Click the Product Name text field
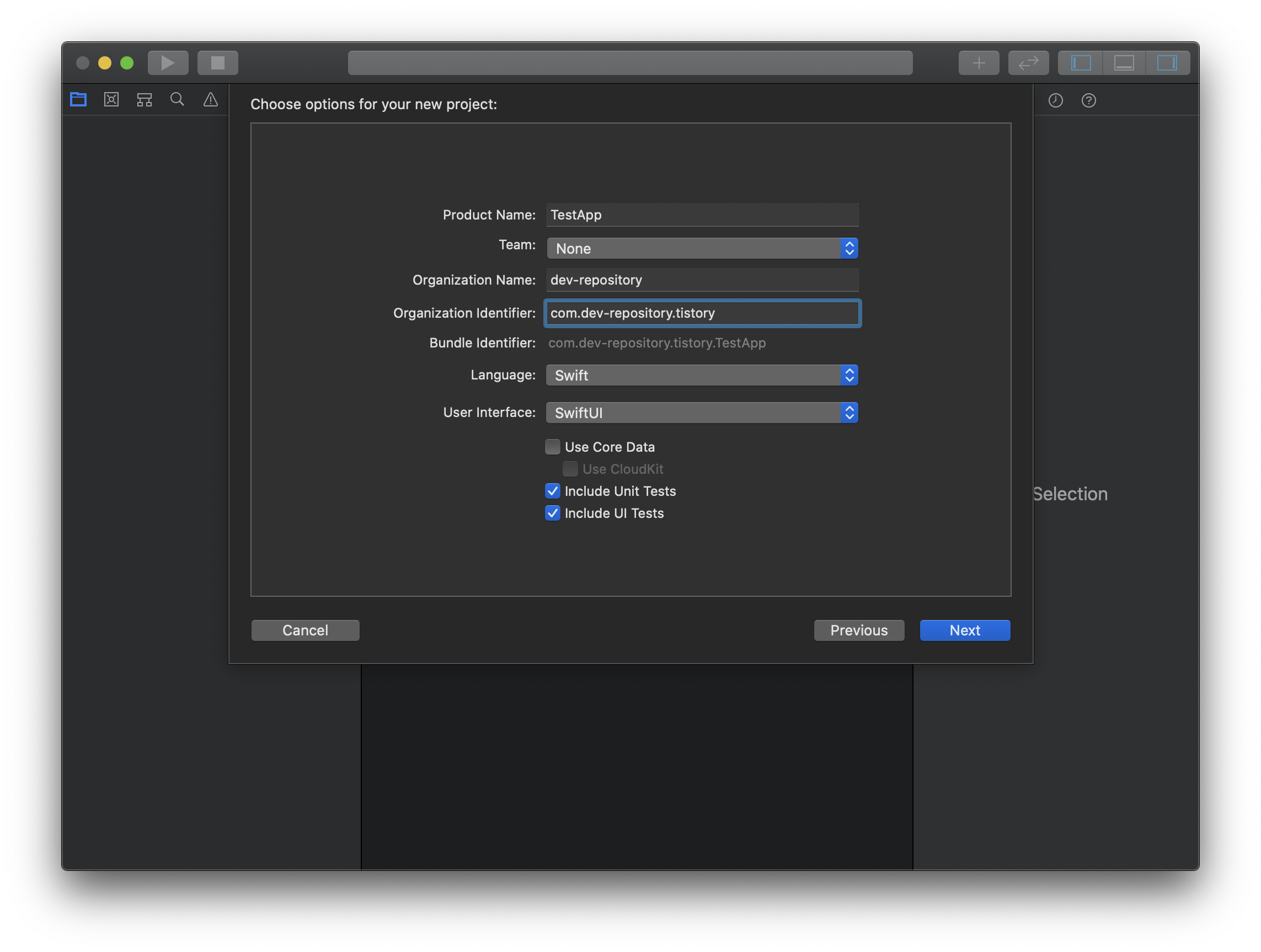The width and height of the screenshot is (1261, 952). pyautogui.click(x=702, y=215)
